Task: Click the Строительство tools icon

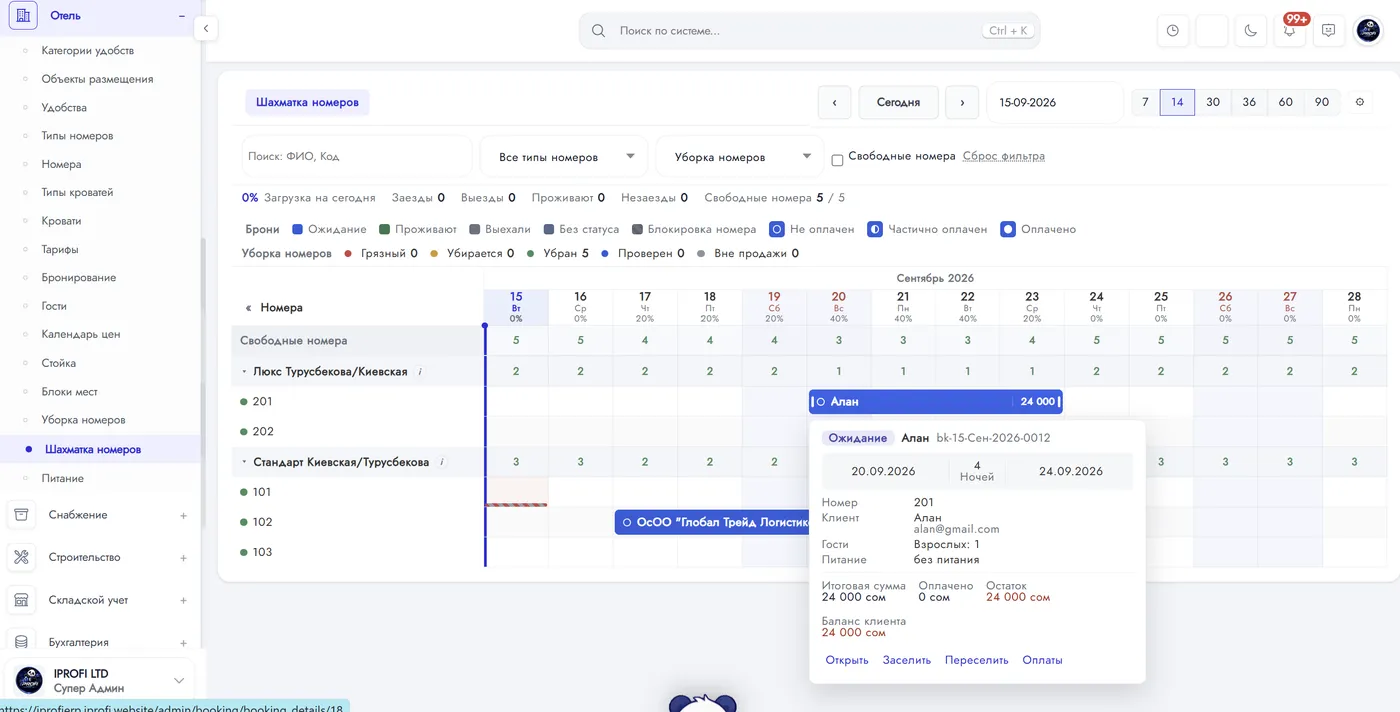Action: pyautogui.click(x=21, y=557)
